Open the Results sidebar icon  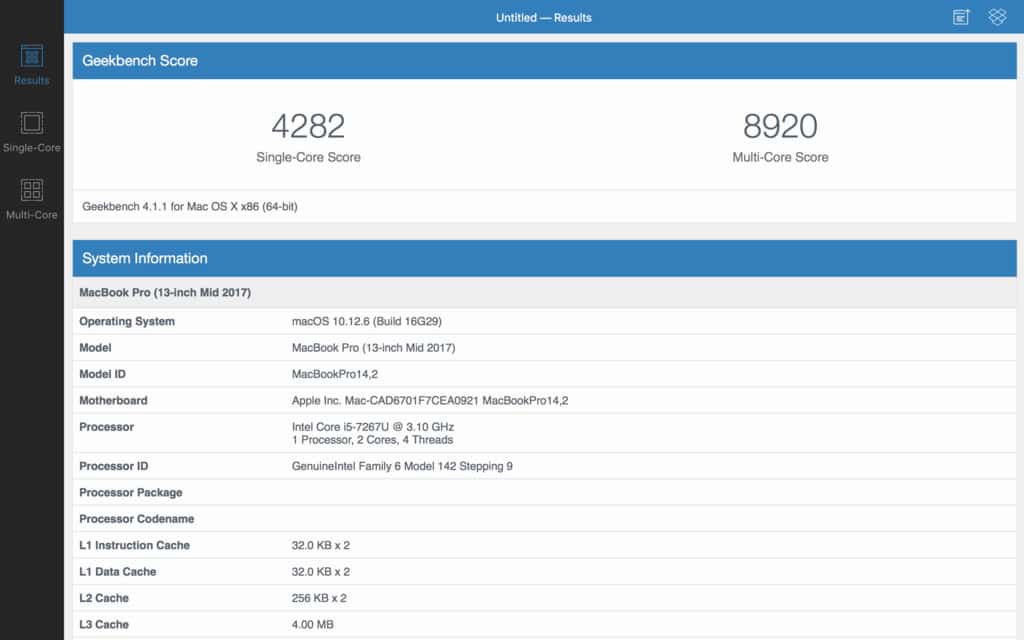click(31, 56)
